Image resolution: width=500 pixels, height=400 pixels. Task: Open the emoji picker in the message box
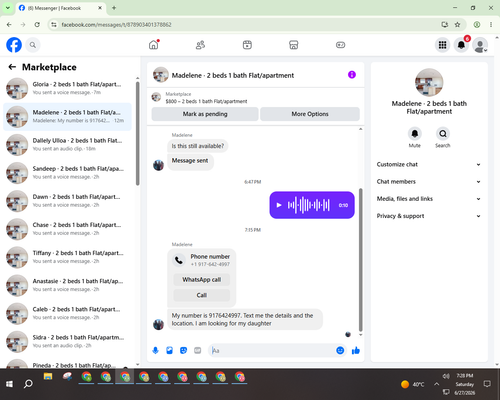coord(340,350)
